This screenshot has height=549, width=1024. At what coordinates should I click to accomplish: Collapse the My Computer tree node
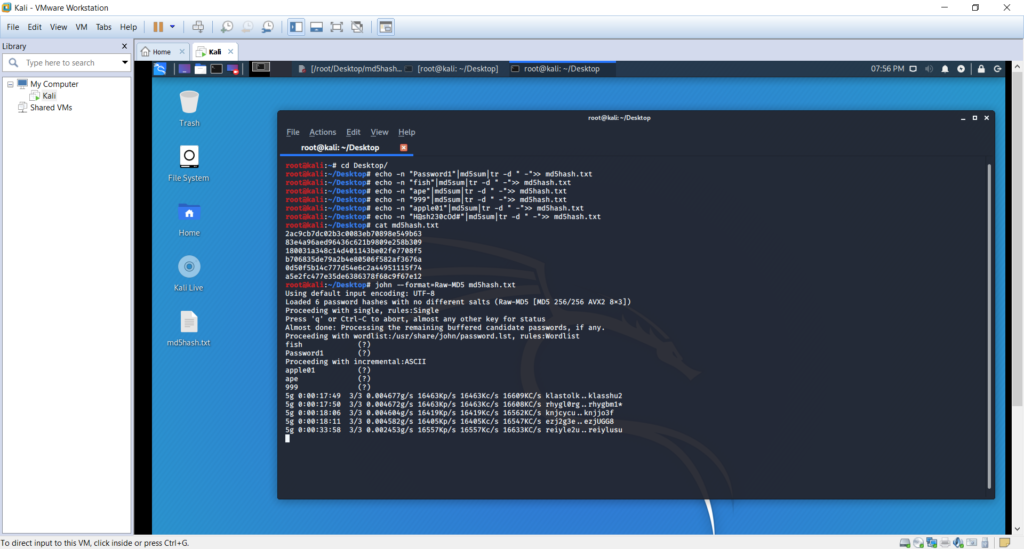[10, 84]
